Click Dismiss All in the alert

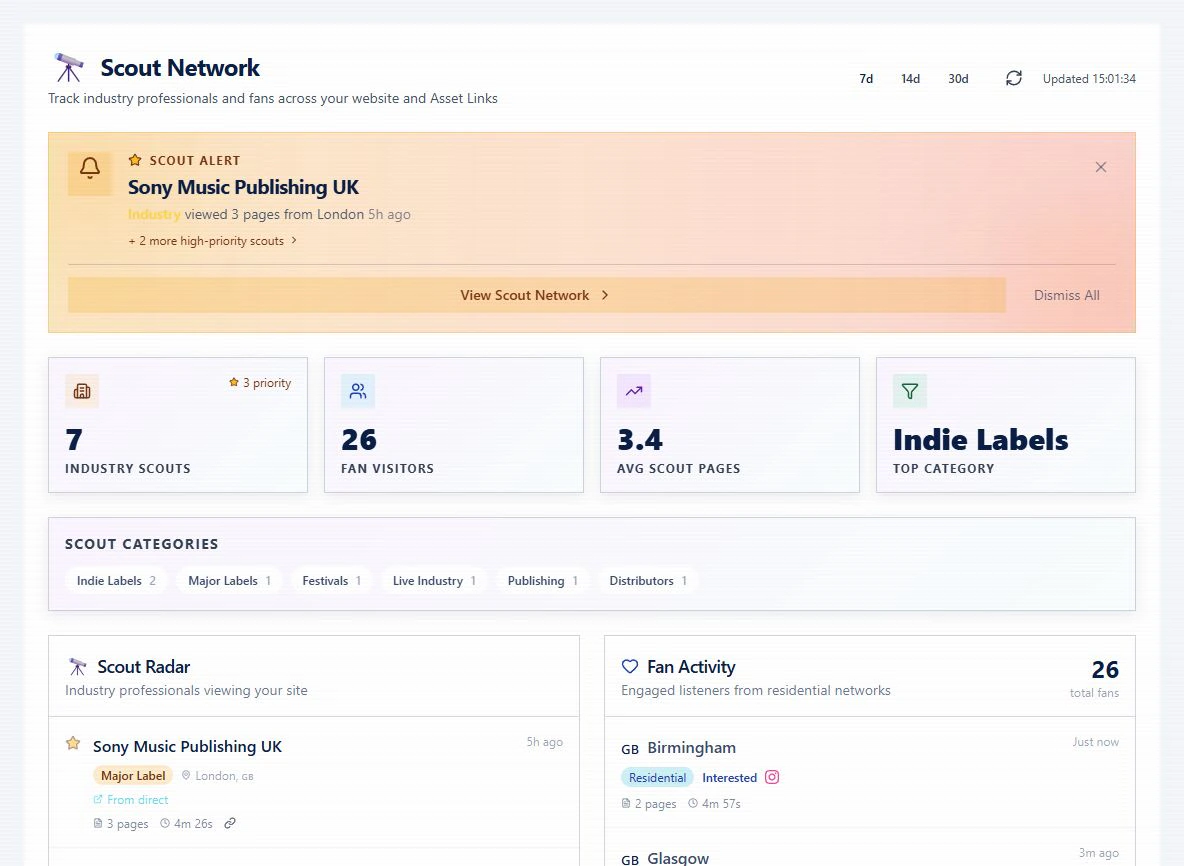point(1066,295)
